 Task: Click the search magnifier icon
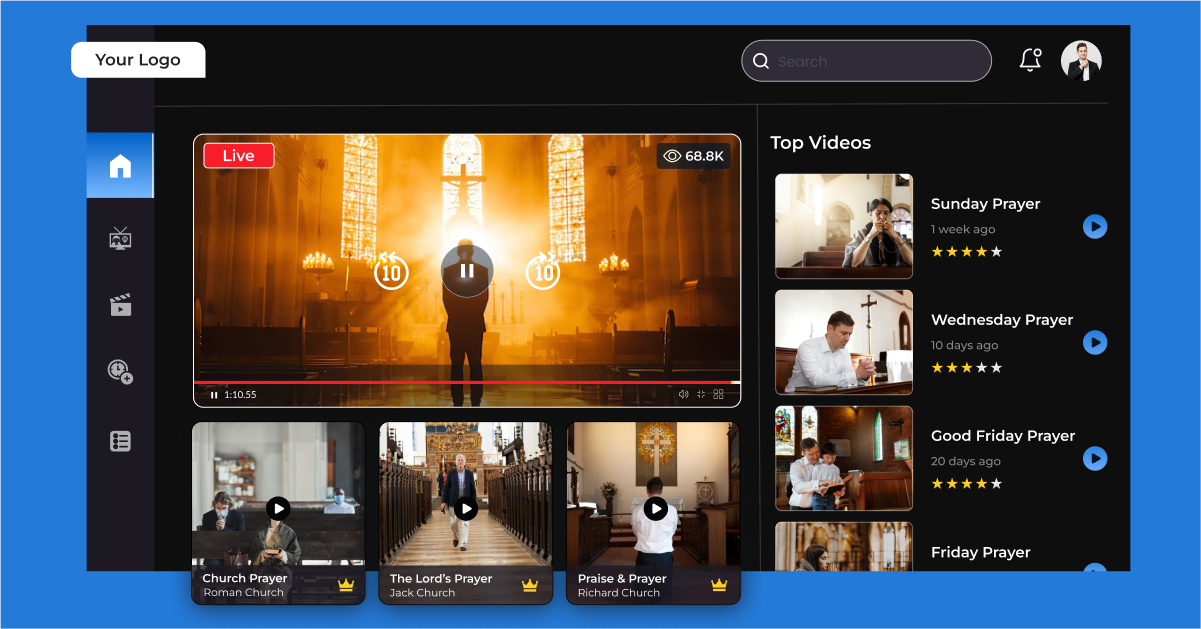pyautogui.click(x=761, y=61)
